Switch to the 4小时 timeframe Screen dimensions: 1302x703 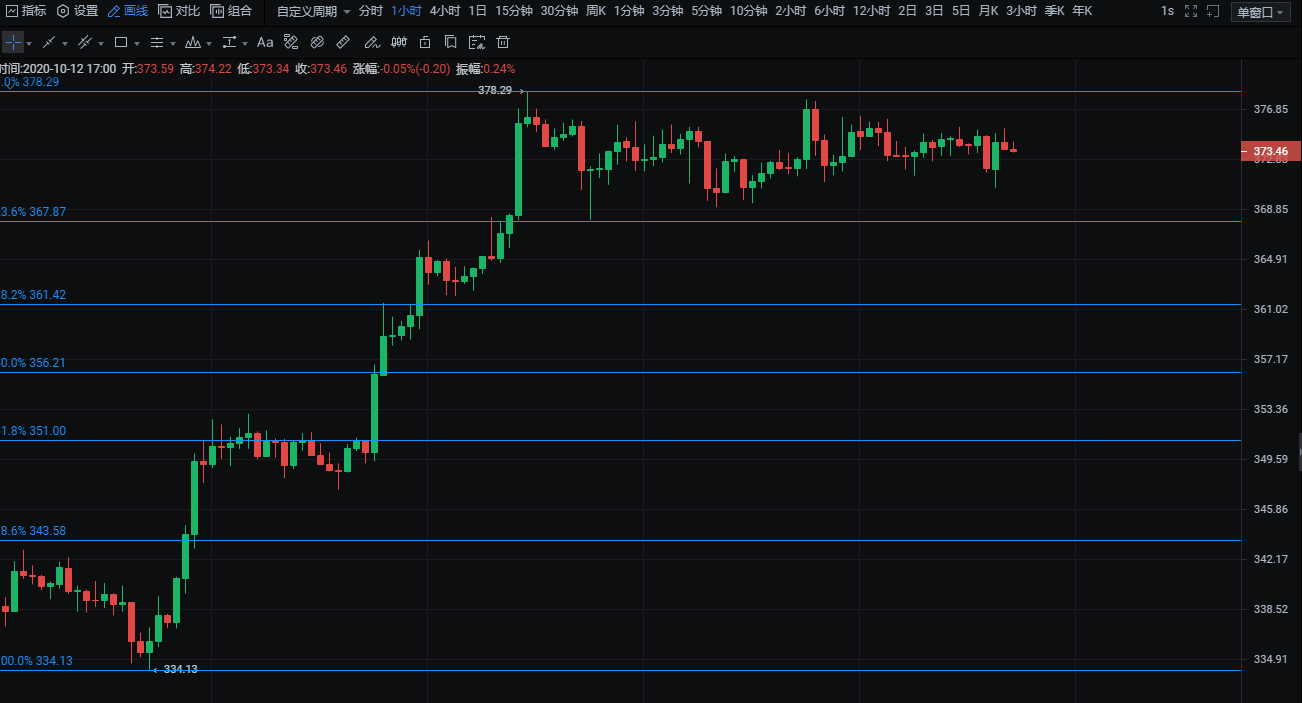tap(444, 11)
